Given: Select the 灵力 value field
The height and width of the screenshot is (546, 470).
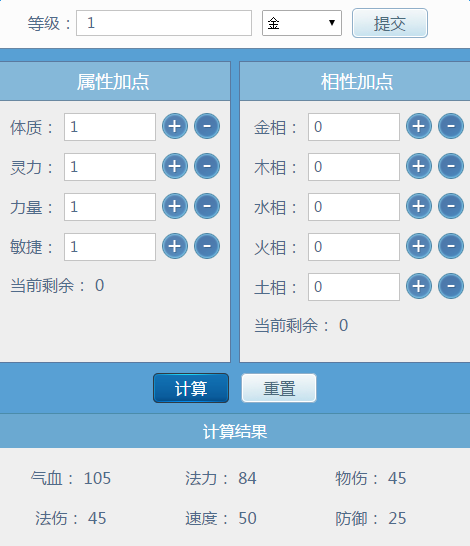Looking at the screenshot, I should pyautogui.click(x=110, y=167).
